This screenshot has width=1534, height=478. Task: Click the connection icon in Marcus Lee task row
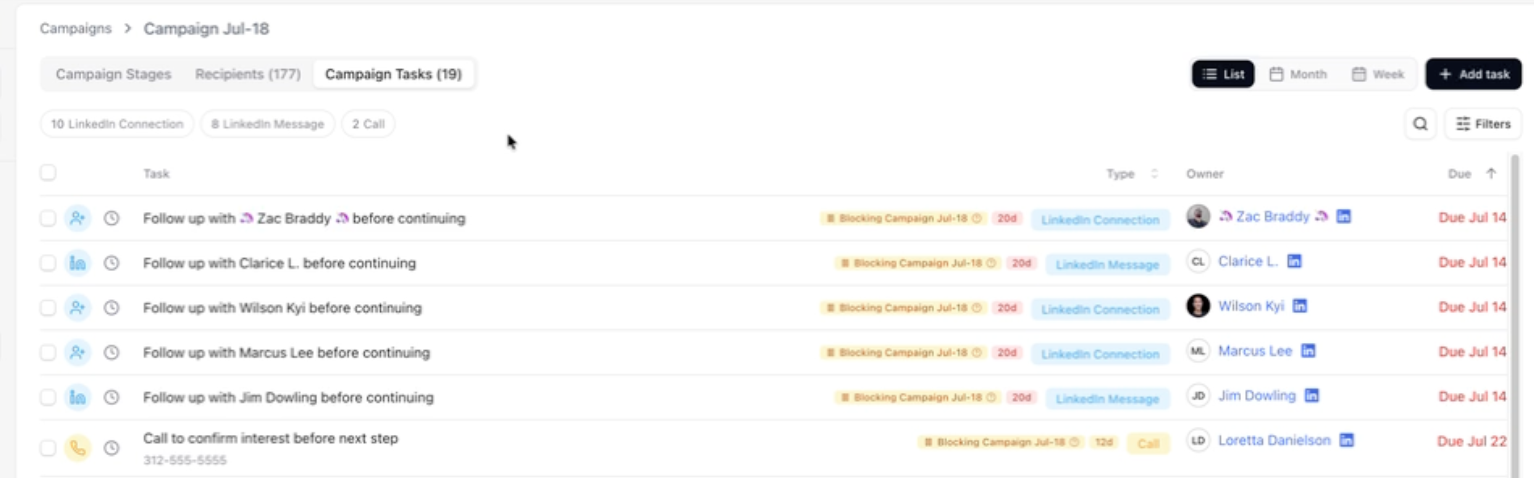point(78,353)
